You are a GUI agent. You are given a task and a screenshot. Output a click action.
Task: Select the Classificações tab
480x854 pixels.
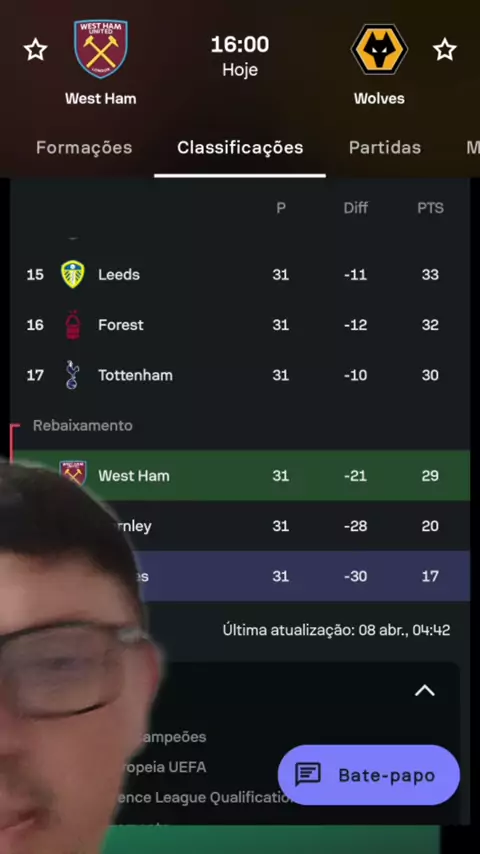(x=240, y=148)
